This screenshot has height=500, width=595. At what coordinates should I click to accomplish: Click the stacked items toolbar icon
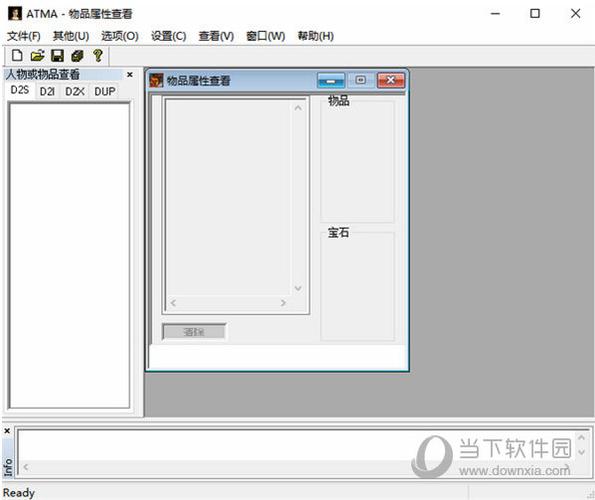[x=77, y=56]
